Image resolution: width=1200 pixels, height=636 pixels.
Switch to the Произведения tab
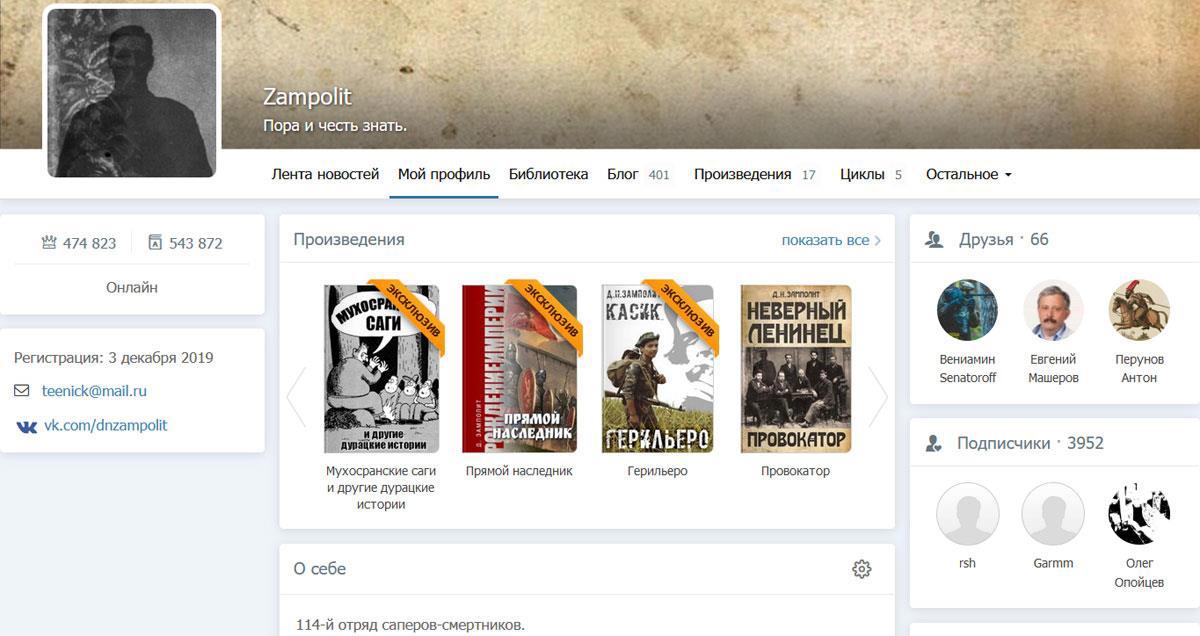coord(755,174)
